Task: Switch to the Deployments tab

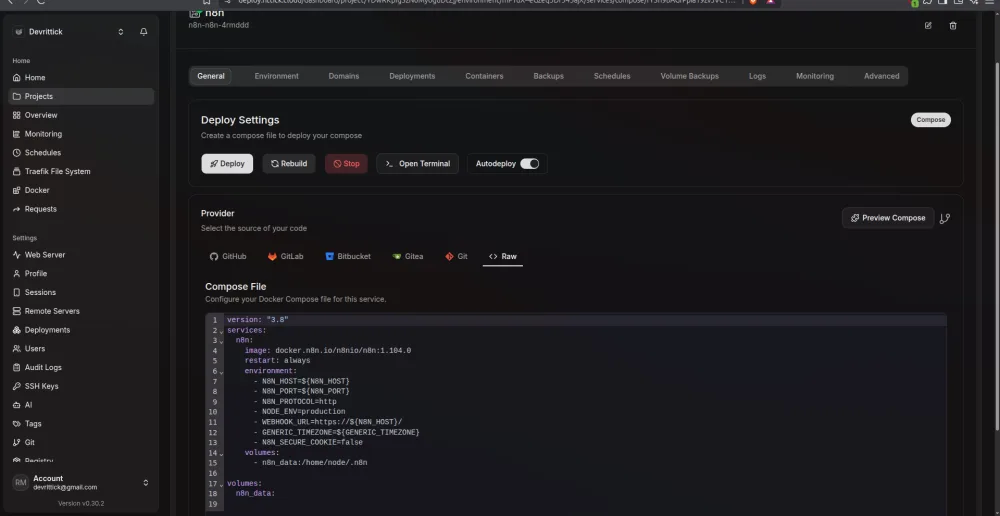Action: [x=412, y=76]
